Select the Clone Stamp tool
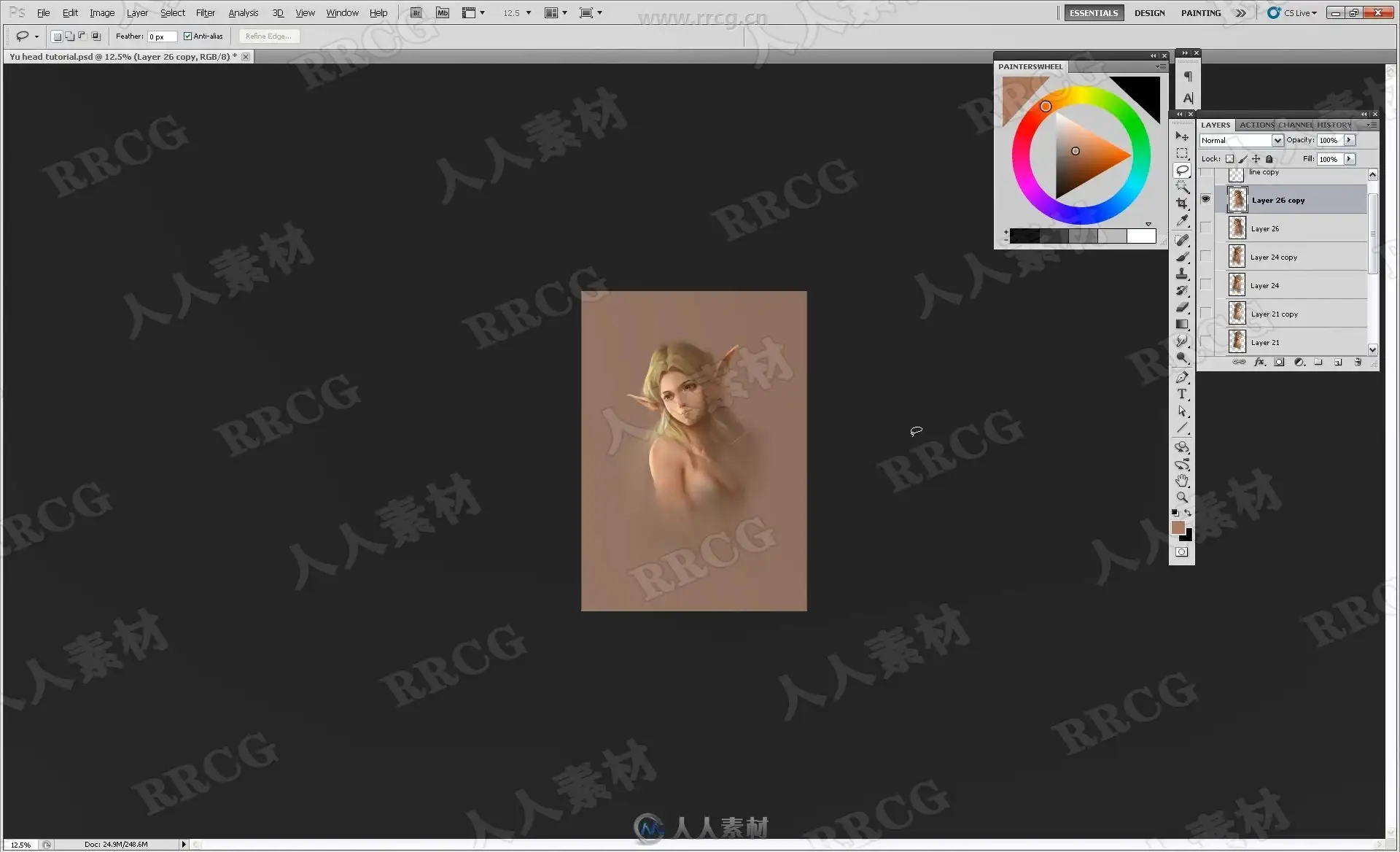The width and height of the screenshot is (1400, 852). (x=1182, y=274)
